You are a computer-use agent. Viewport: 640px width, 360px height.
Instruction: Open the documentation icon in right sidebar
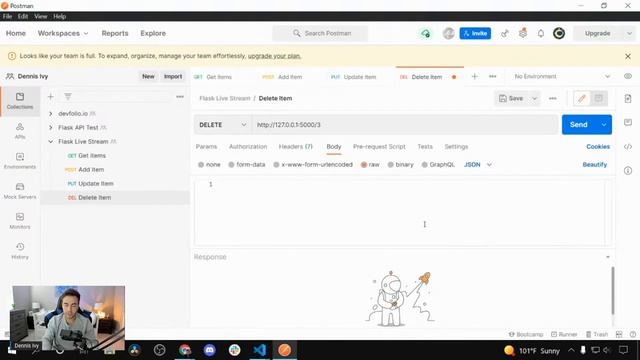[x=628, y=99]
